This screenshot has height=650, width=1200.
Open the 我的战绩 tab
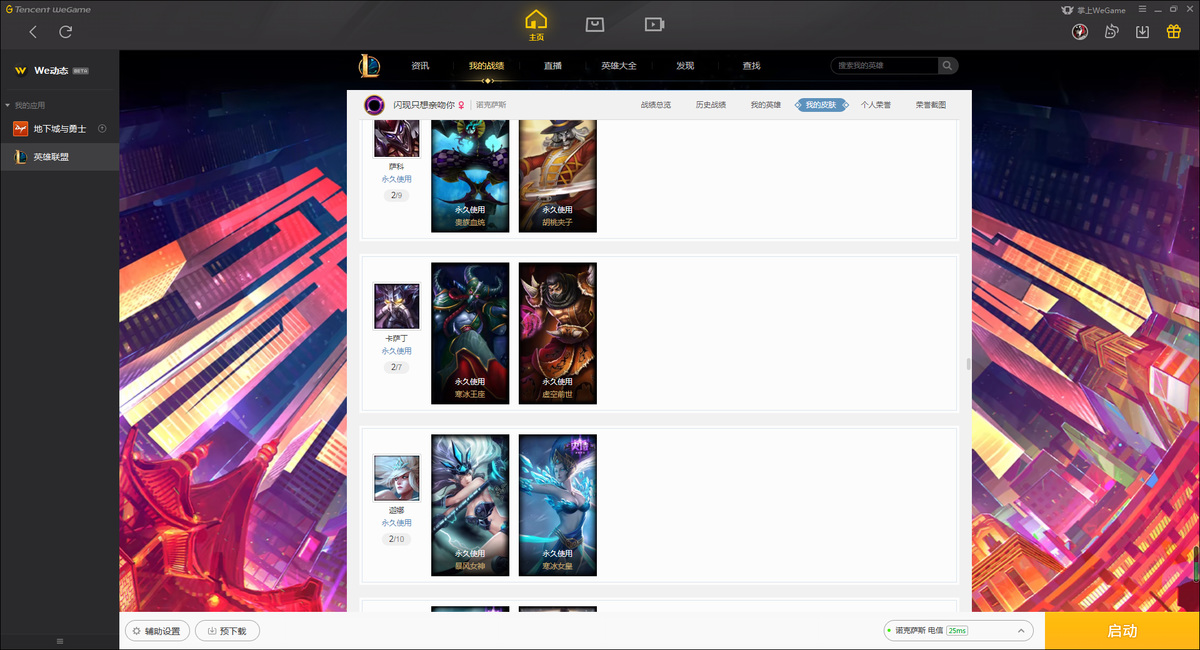[x=486, y=66]
